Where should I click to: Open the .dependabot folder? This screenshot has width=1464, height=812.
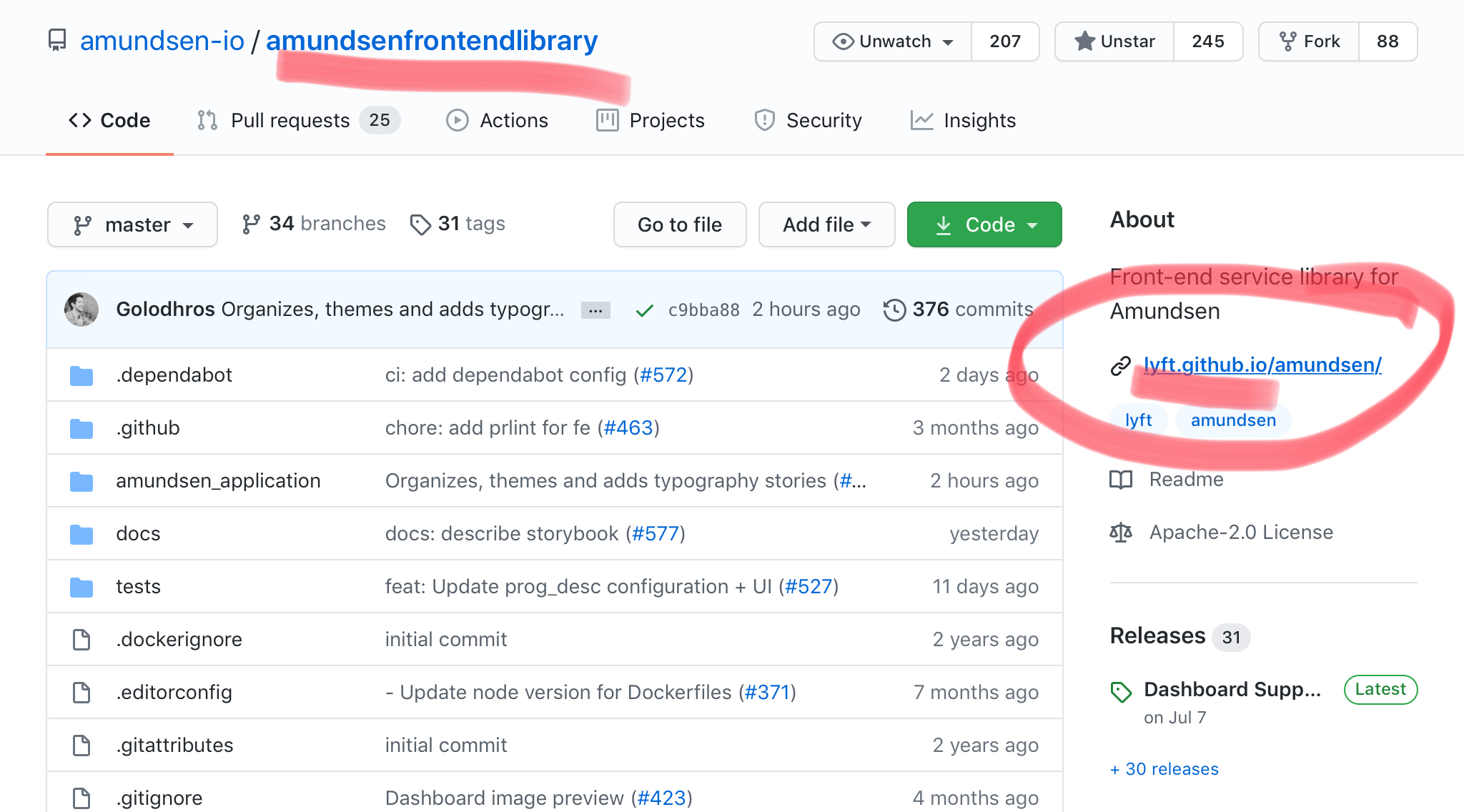click(174, 375)
